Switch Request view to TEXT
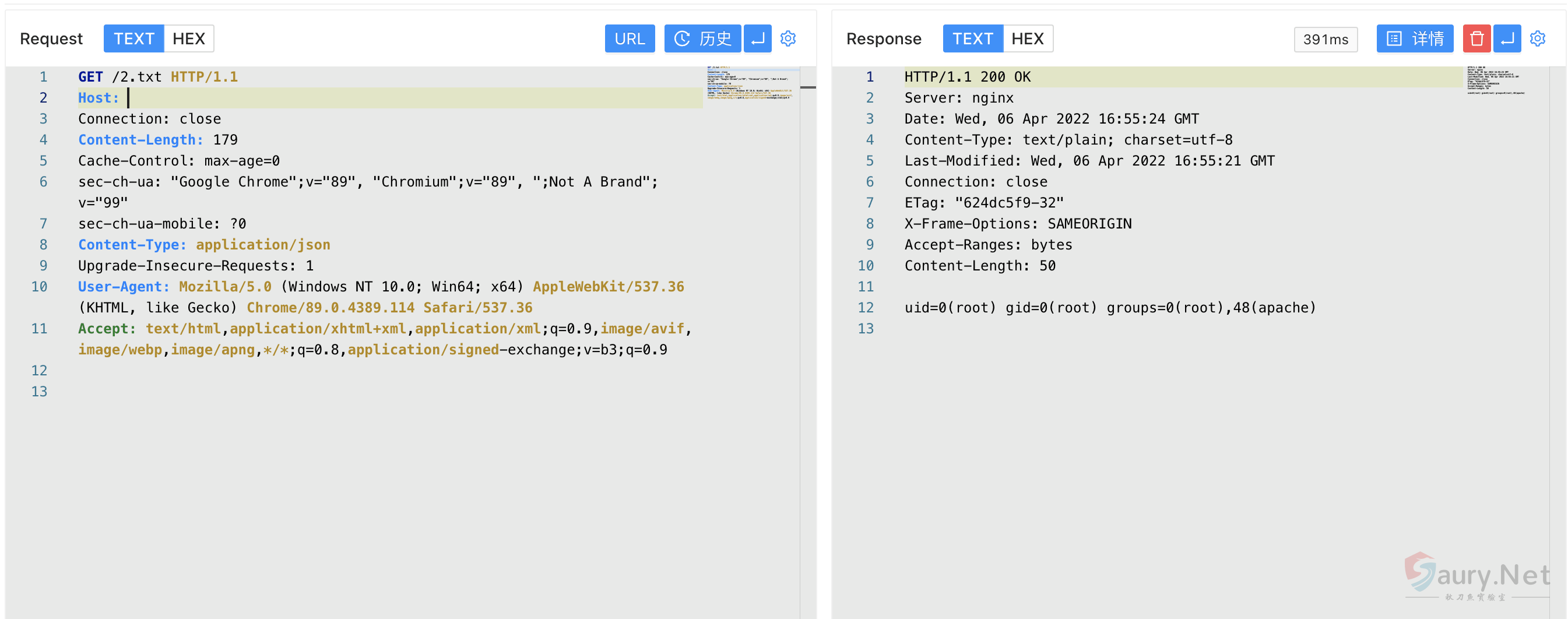This screenshot has height=619, width=1568. point(134,39)
